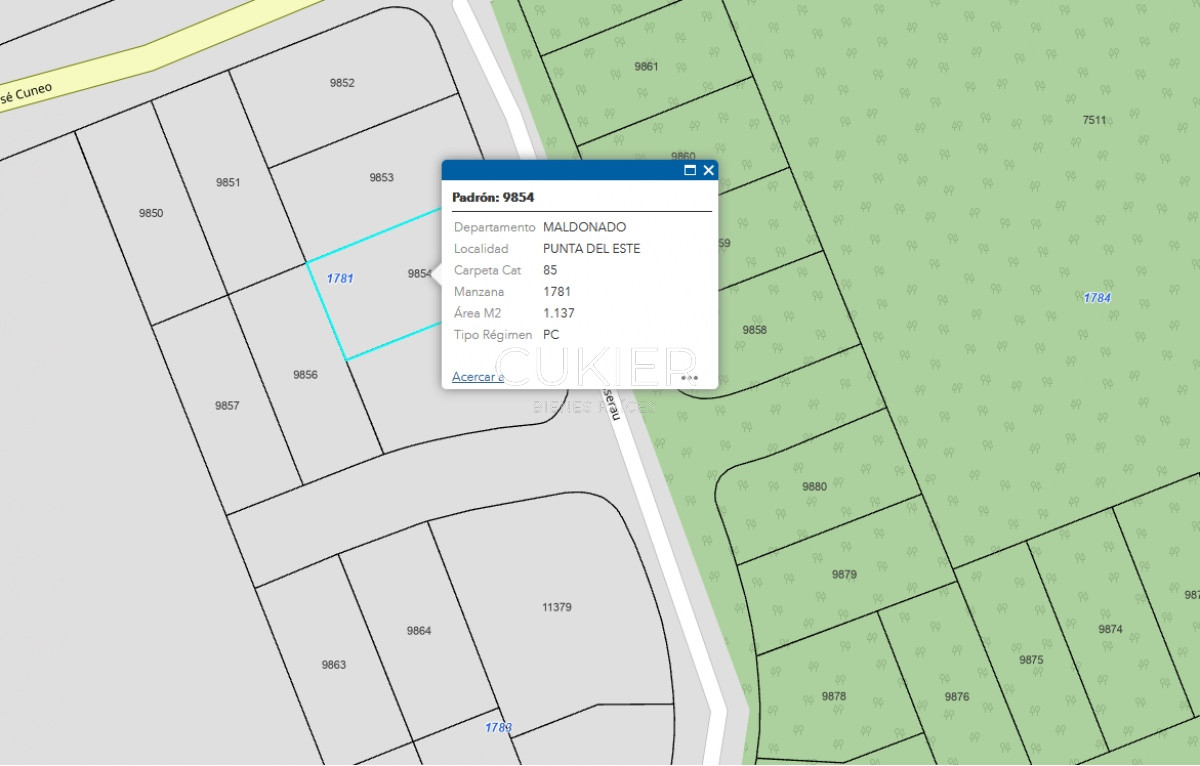
Task: Select parcel 9858
Action: (x=755, y=328)
